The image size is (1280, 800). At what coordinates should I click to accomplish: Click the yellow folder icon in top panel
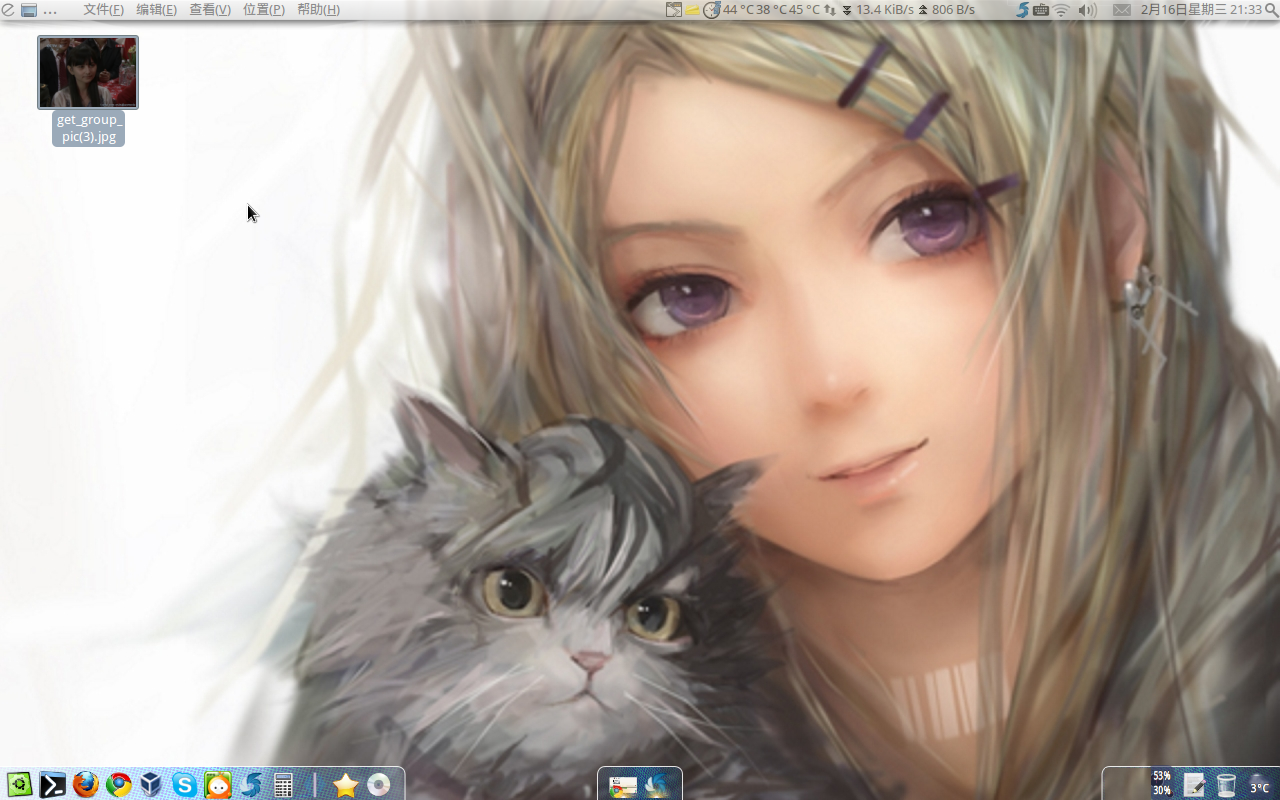click(692, 10)
